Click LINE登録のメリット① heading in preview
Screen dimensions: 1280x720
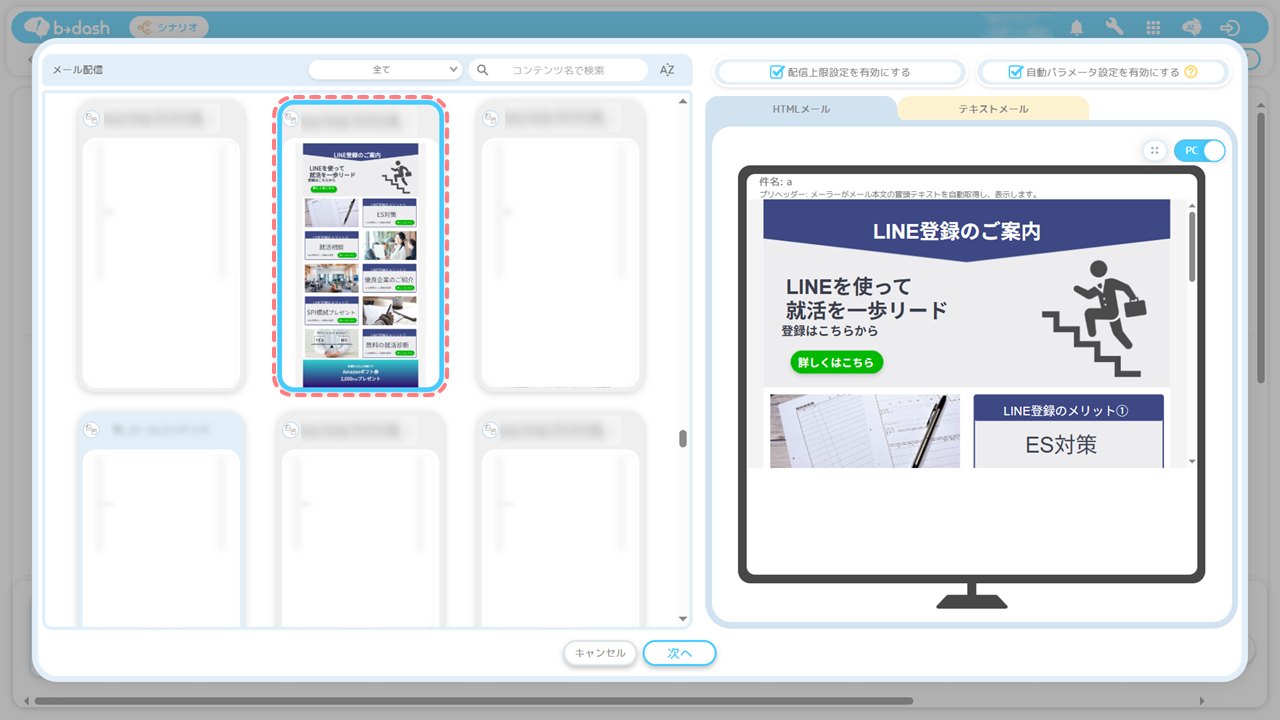(1065, 410)
